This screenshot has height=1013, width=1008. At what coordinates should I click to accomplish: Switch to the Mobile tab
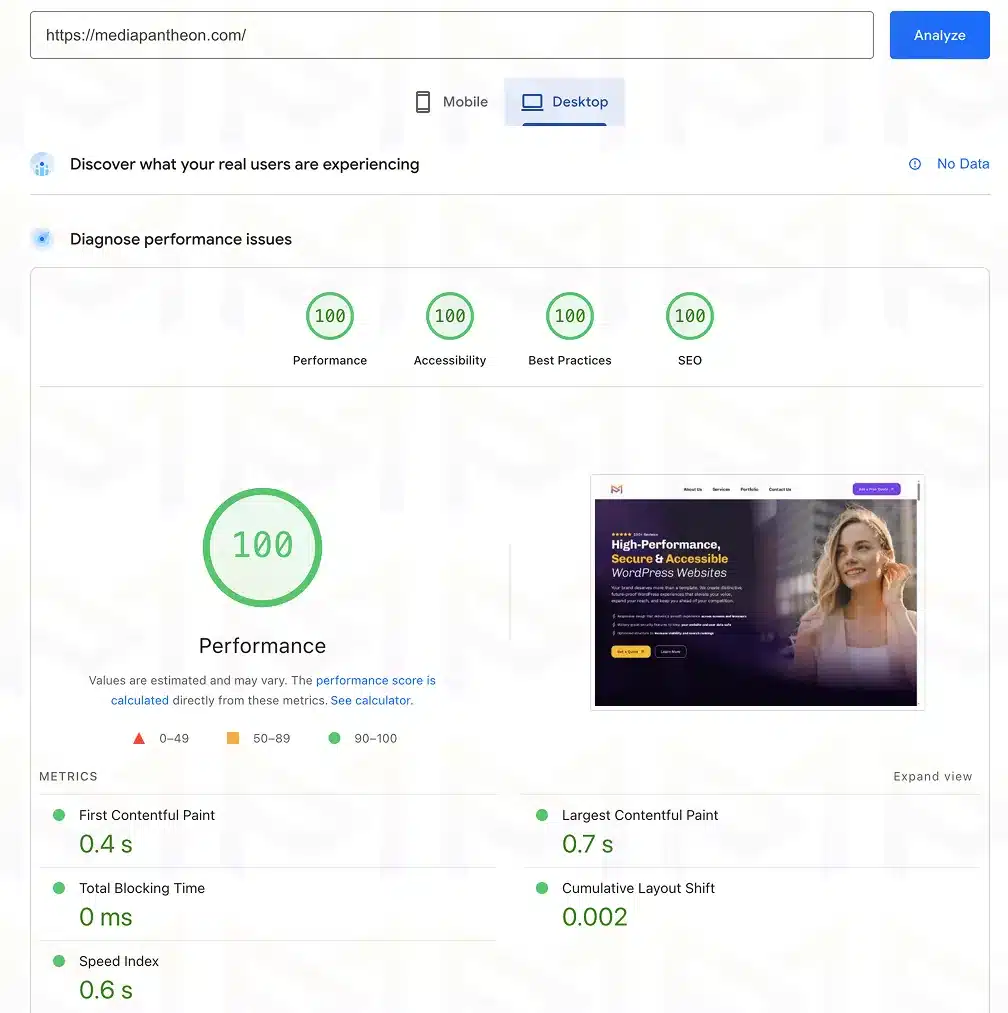[x=452, y=102]
